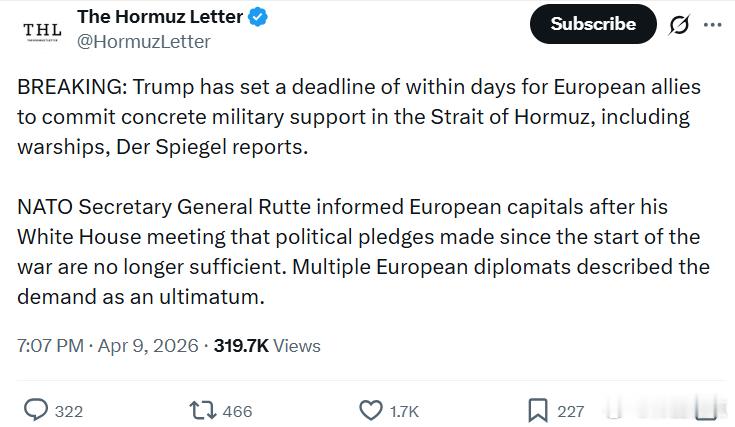Repost using the arrows icon
Screen dimensions: 735x427
201,410
